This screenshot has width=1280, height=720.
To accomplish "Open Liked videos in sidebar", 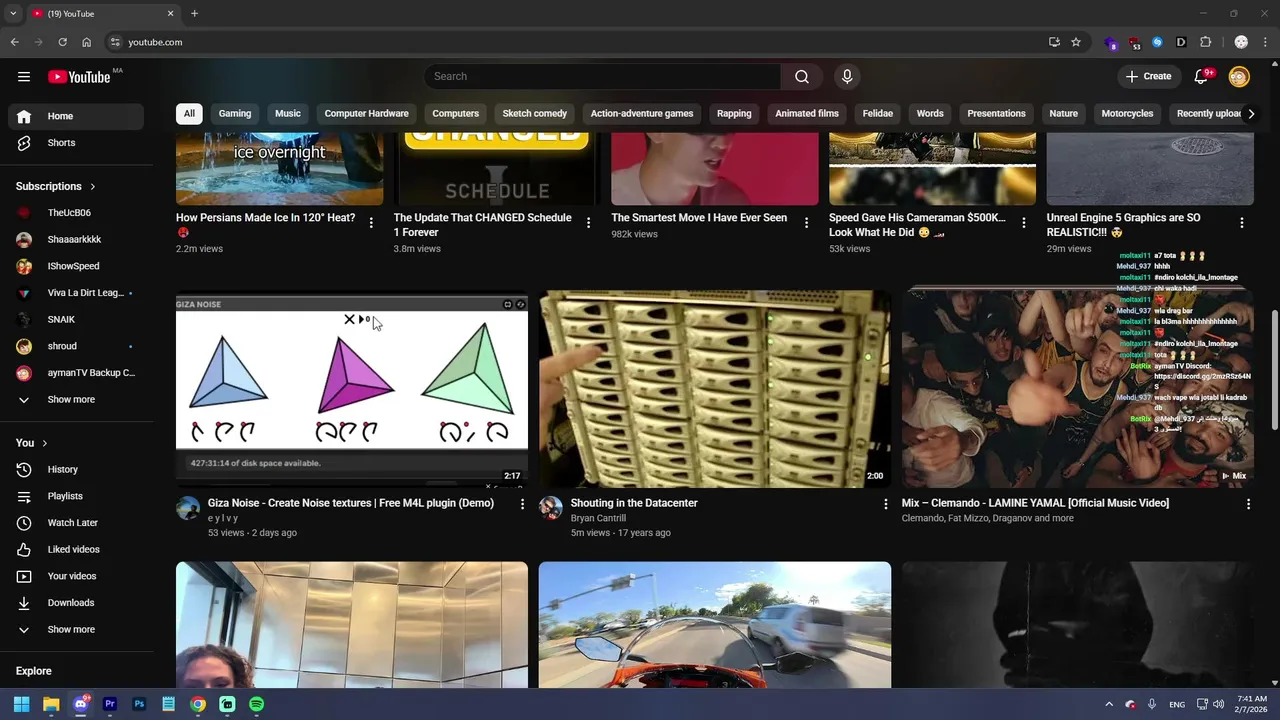I will point(76,550).
